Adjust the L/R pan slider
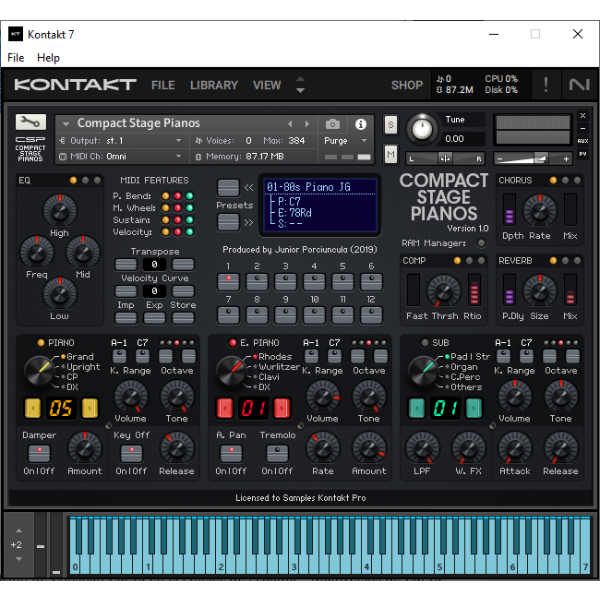Viewport: 600px width, 600px height. point(445,158)
